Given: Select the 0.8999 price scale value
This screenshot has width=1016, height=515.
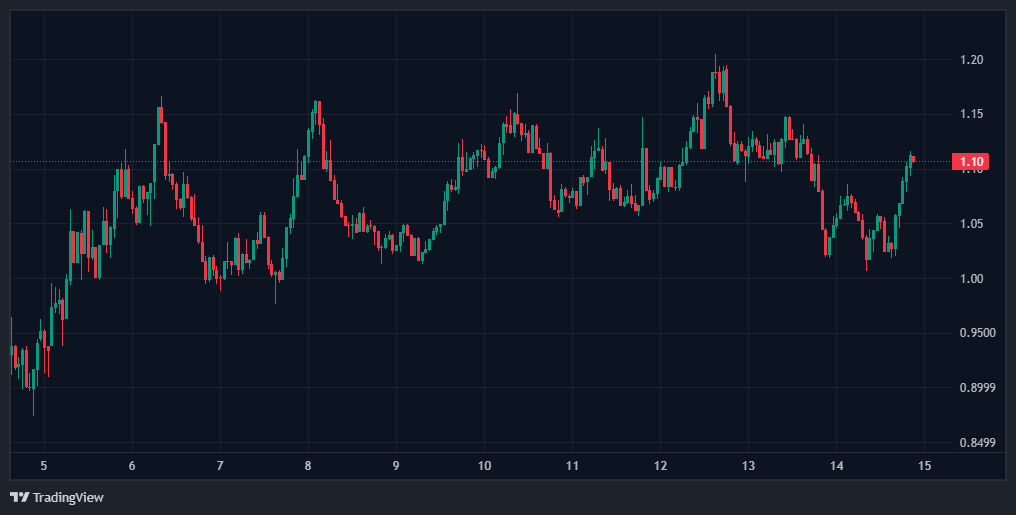Looking at the screenshot, I should point(975,388).
